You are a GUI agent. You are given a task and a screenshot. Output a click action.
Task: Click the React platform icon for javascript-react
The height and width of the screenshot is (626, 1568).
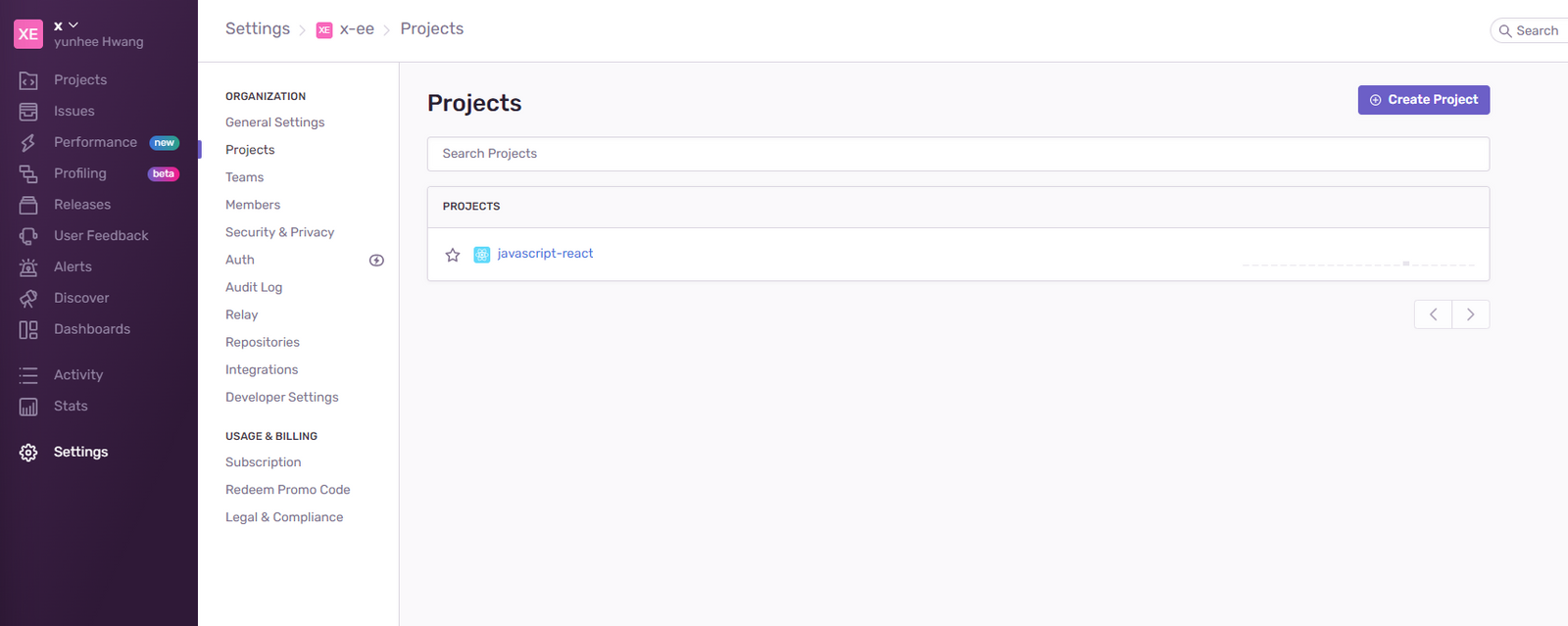click(482, 255)
